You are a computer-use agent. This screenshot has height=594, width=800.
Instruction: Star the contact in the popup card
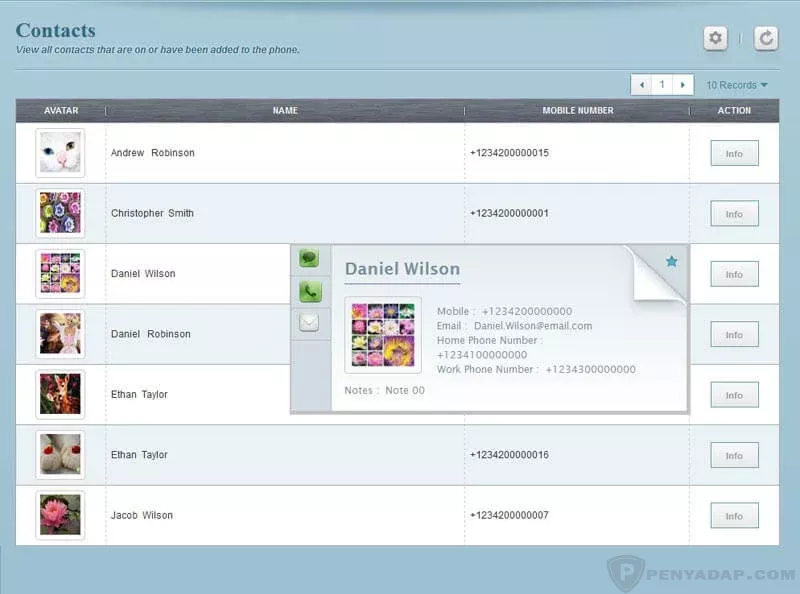click(672, 261)
